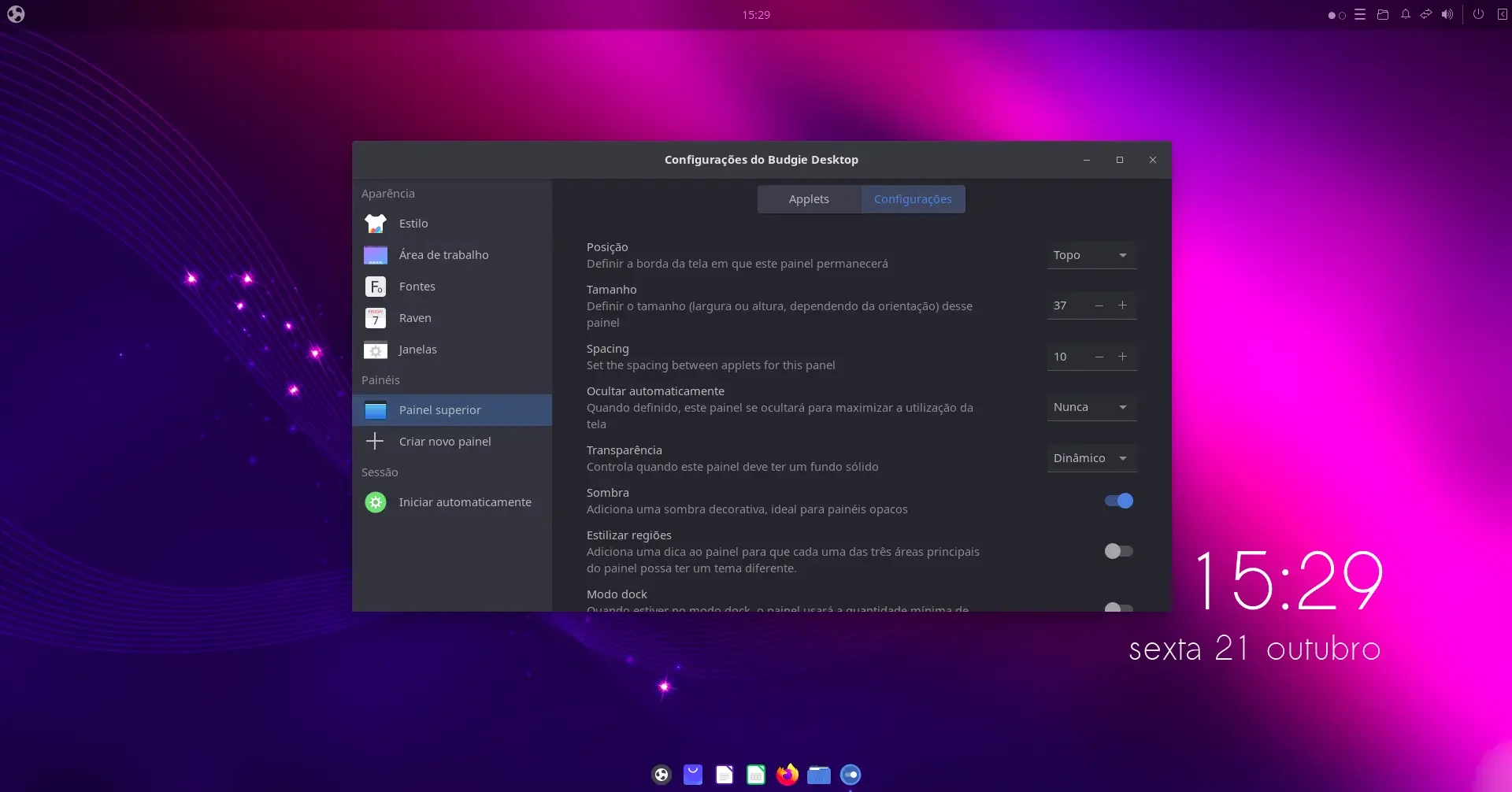
Task: Launch Software Center shopping bag in dock
Action: [x=693, y=775]
